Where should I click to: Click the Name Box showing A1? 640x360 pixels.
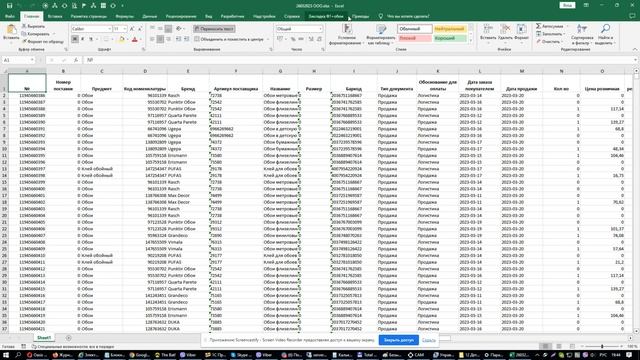click(18, 60)
